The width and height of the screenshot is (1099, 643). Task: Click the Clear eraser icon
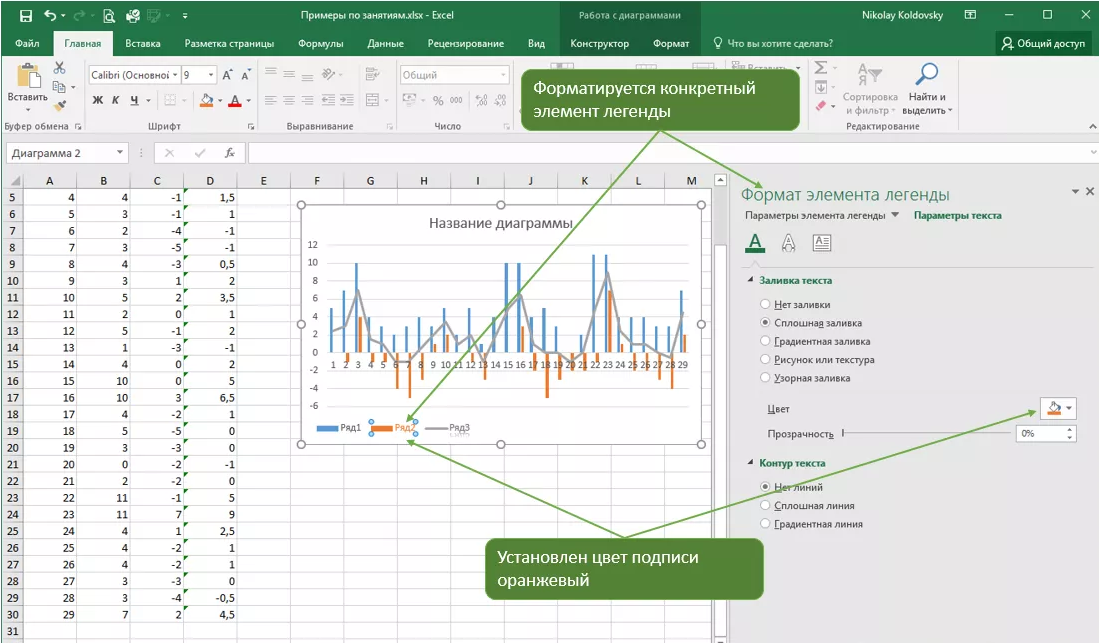click(x=821, y=105)
